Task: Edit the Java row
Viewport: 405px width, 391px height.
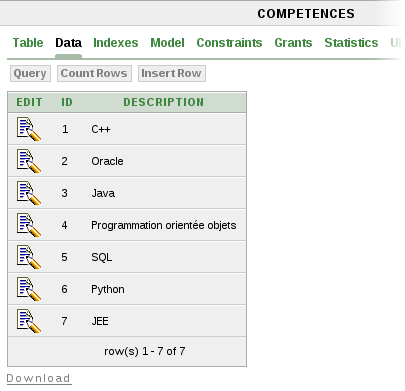Action: click(29, 193)
